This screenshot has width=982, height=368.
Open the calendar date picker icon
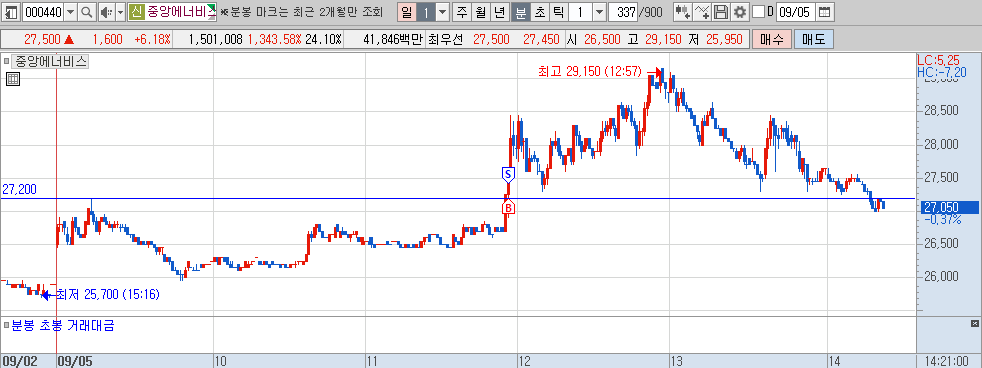coord(825,12)
